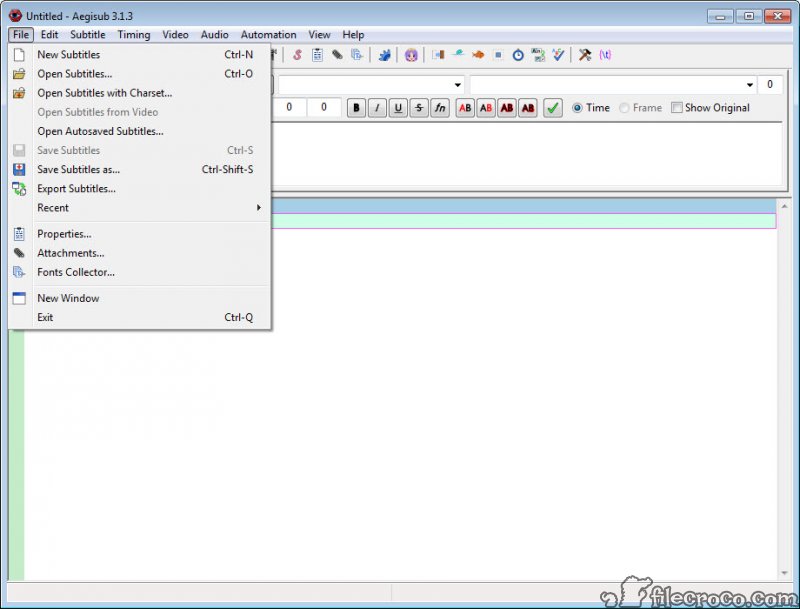Open the Help menu
The width and height of the screenshot is (800, 609).
[353, 35]
